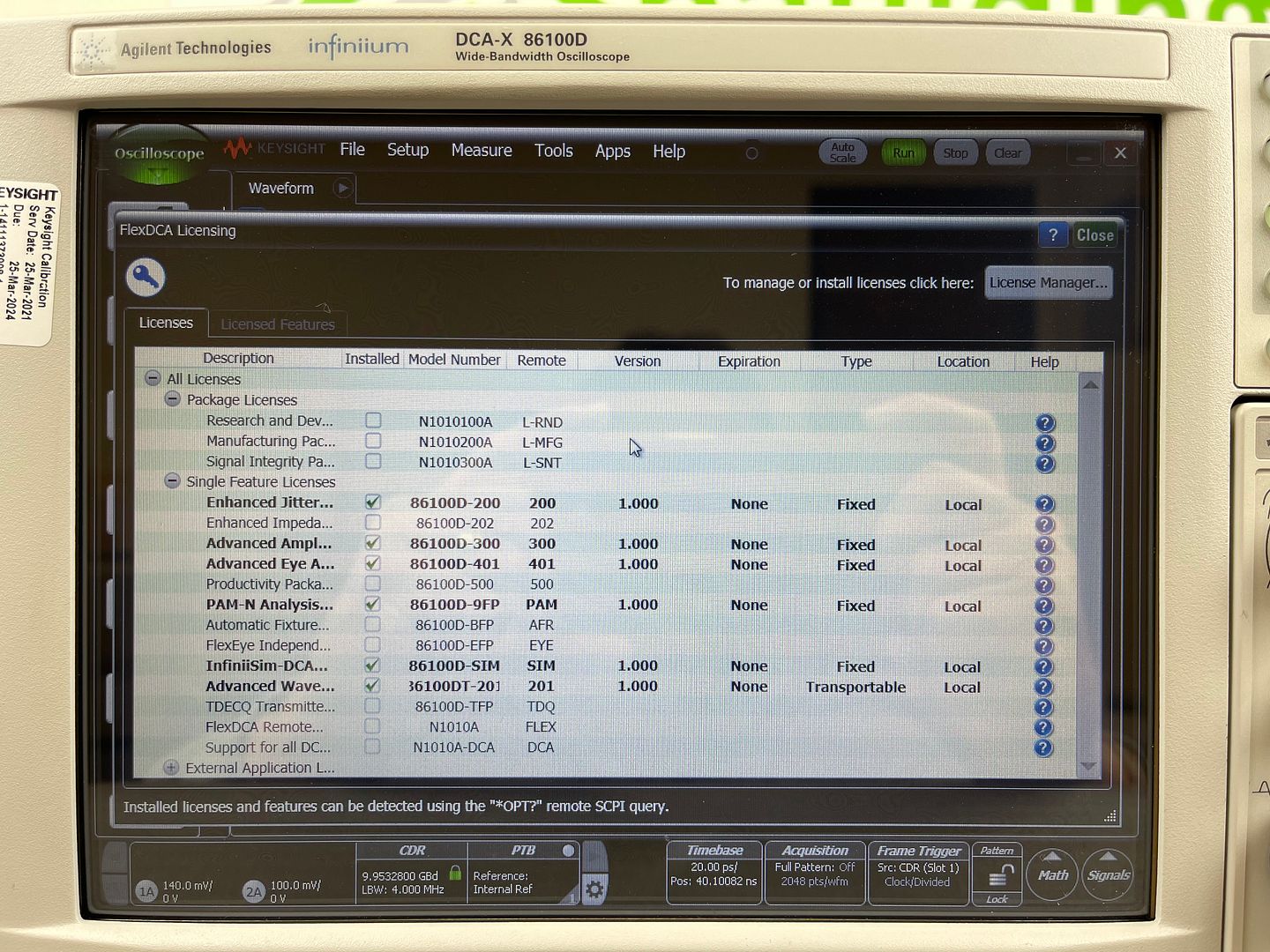This screenshot has width=1270, height=952.
Task: Click the FlexDCA Licensing dialog help button
Action: point(1053,234)
